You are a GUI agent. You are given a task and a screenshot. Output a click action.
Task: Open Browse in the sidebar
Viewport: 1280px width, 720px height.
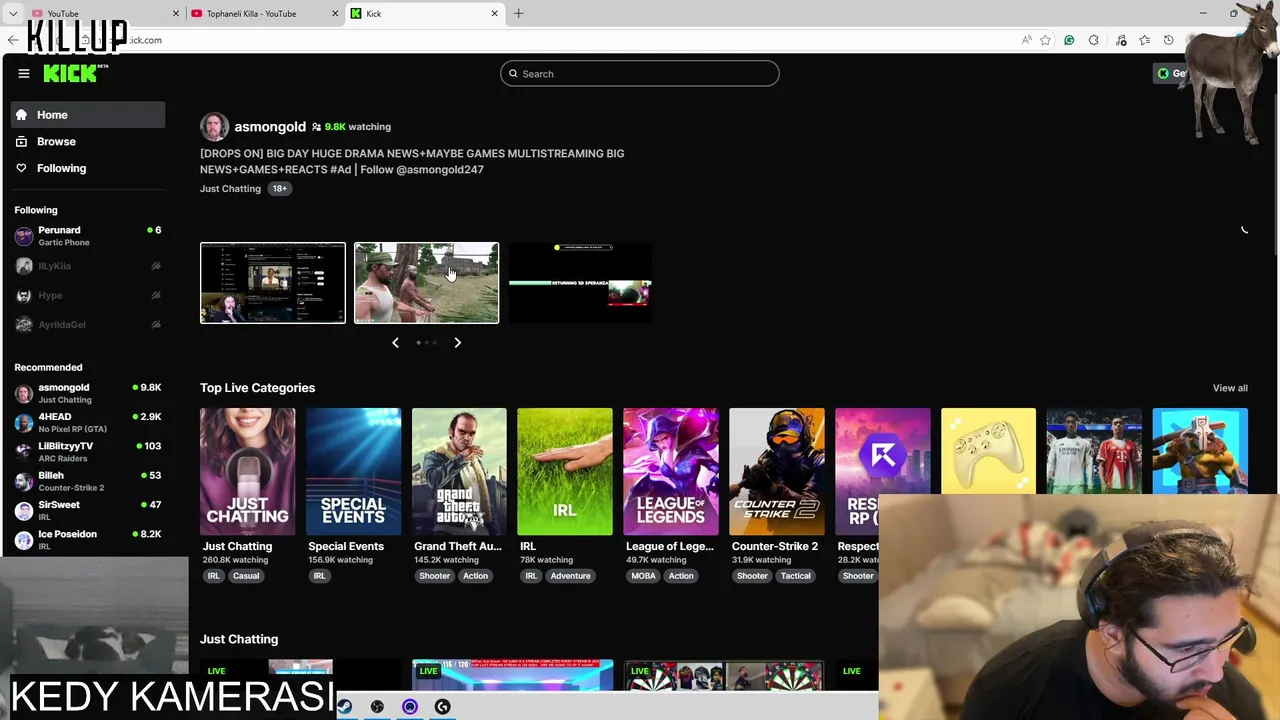tap(88, 141)
